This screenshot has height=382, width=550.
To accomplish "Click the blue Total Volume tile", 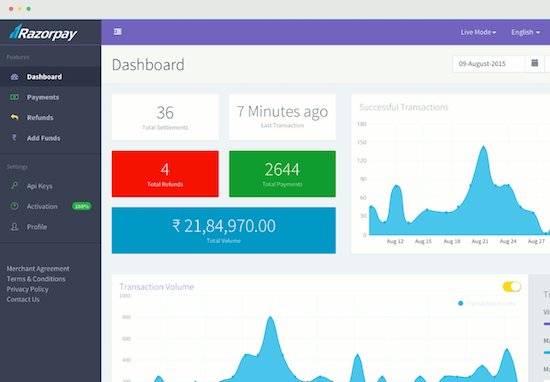I will [223, 230].
